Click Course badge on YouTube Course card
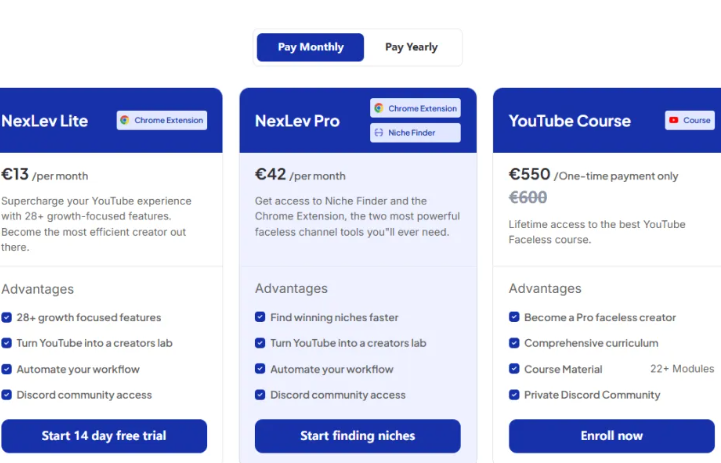 [x=690, y=120]
